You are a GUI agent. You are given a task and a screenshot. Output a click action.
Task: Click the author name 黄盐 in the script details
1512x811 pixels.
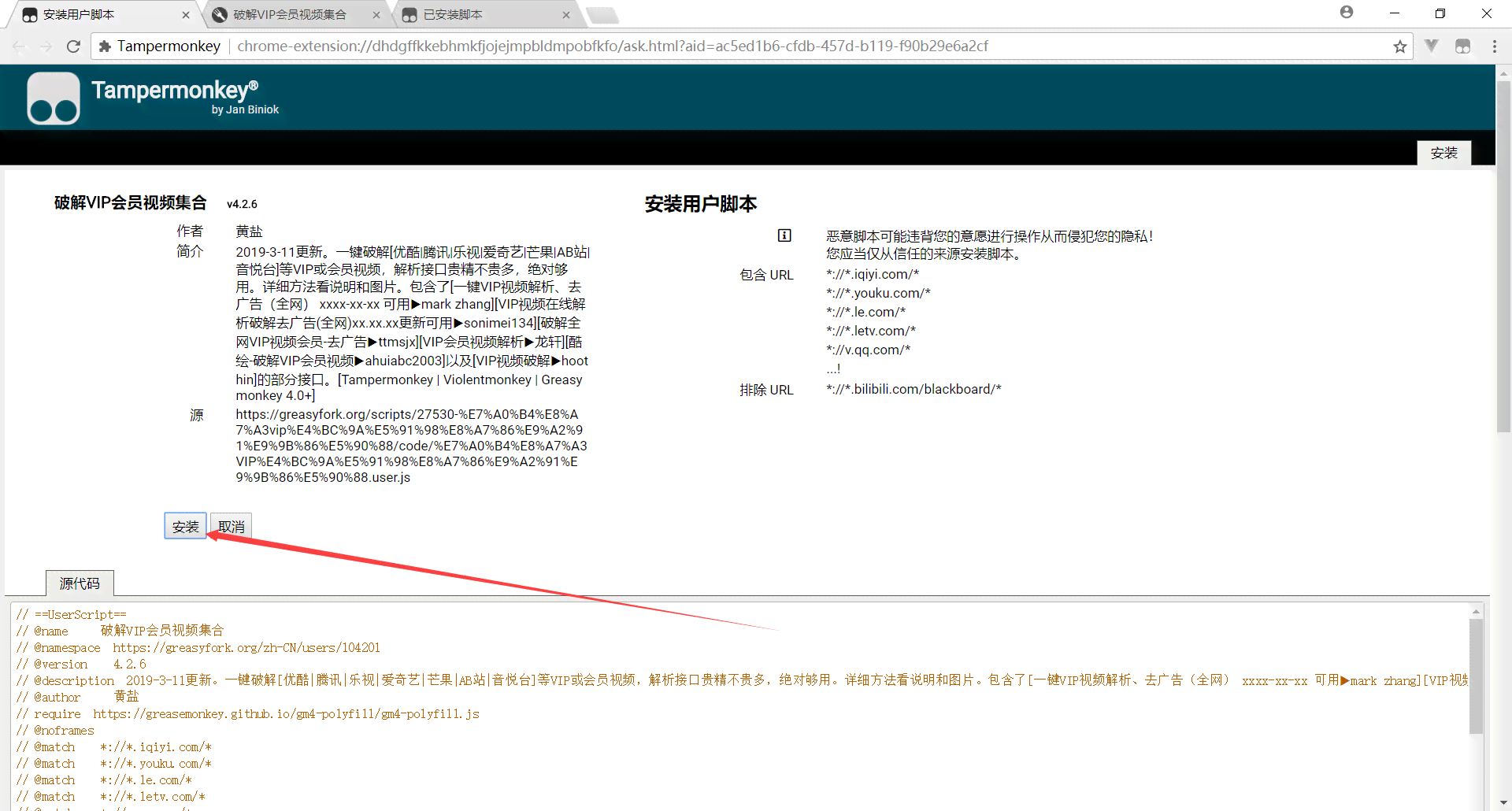click(x=249, y=231)
